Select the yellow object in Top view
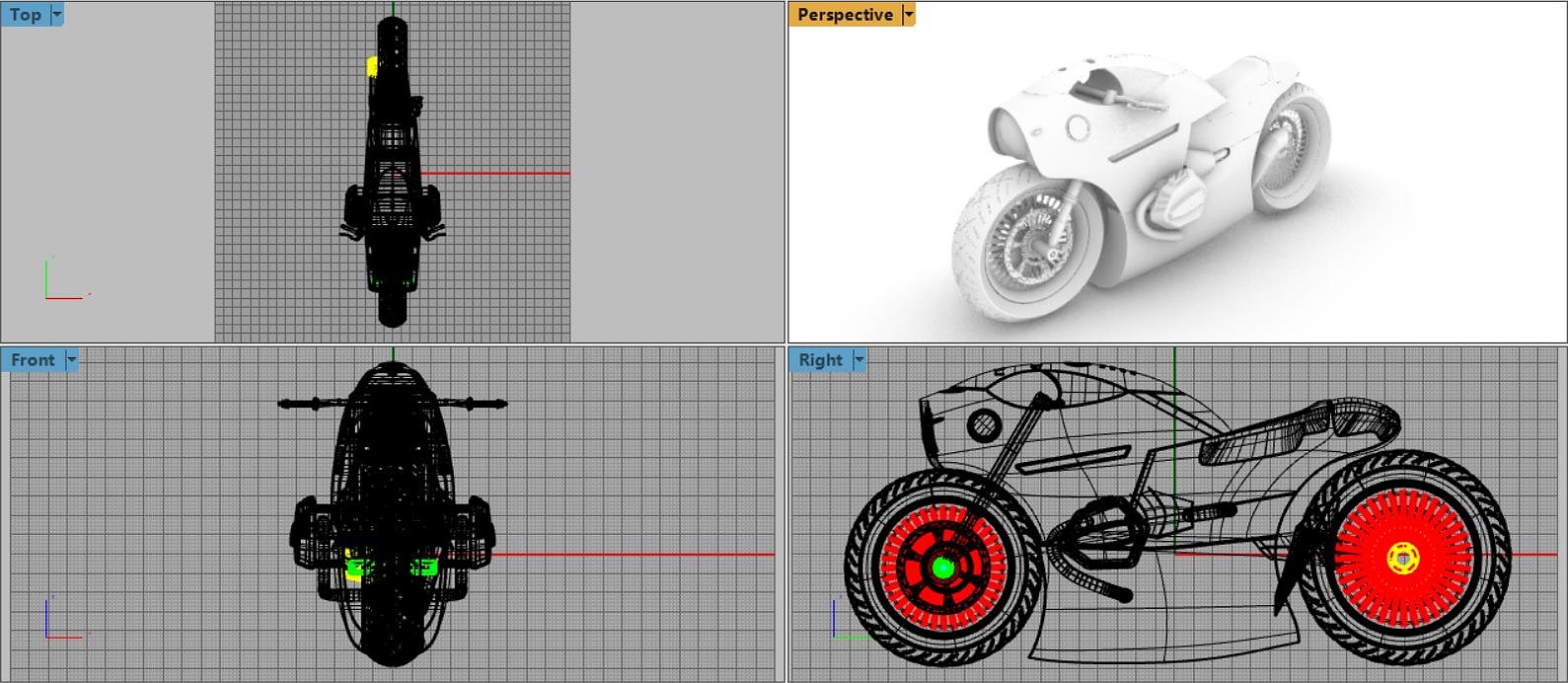 pyautogui.click(x=372, y=66)
